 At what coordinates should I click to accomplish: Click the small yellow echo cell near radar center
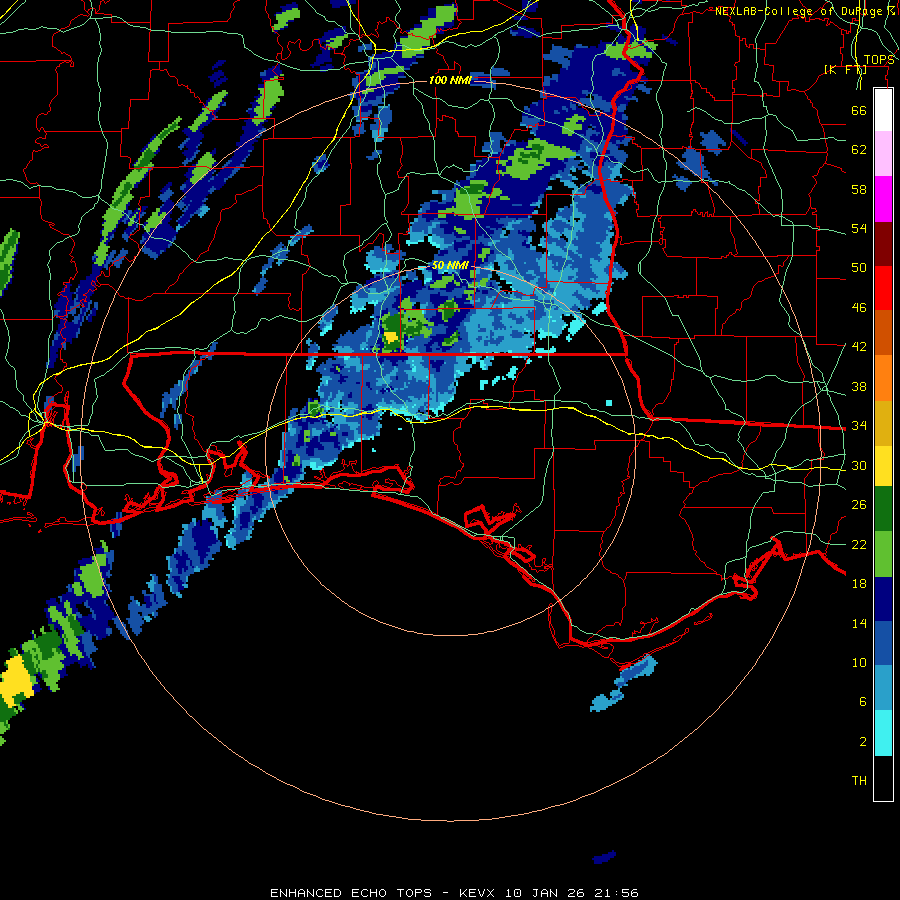pyautogui.click(x=391, y=336)
